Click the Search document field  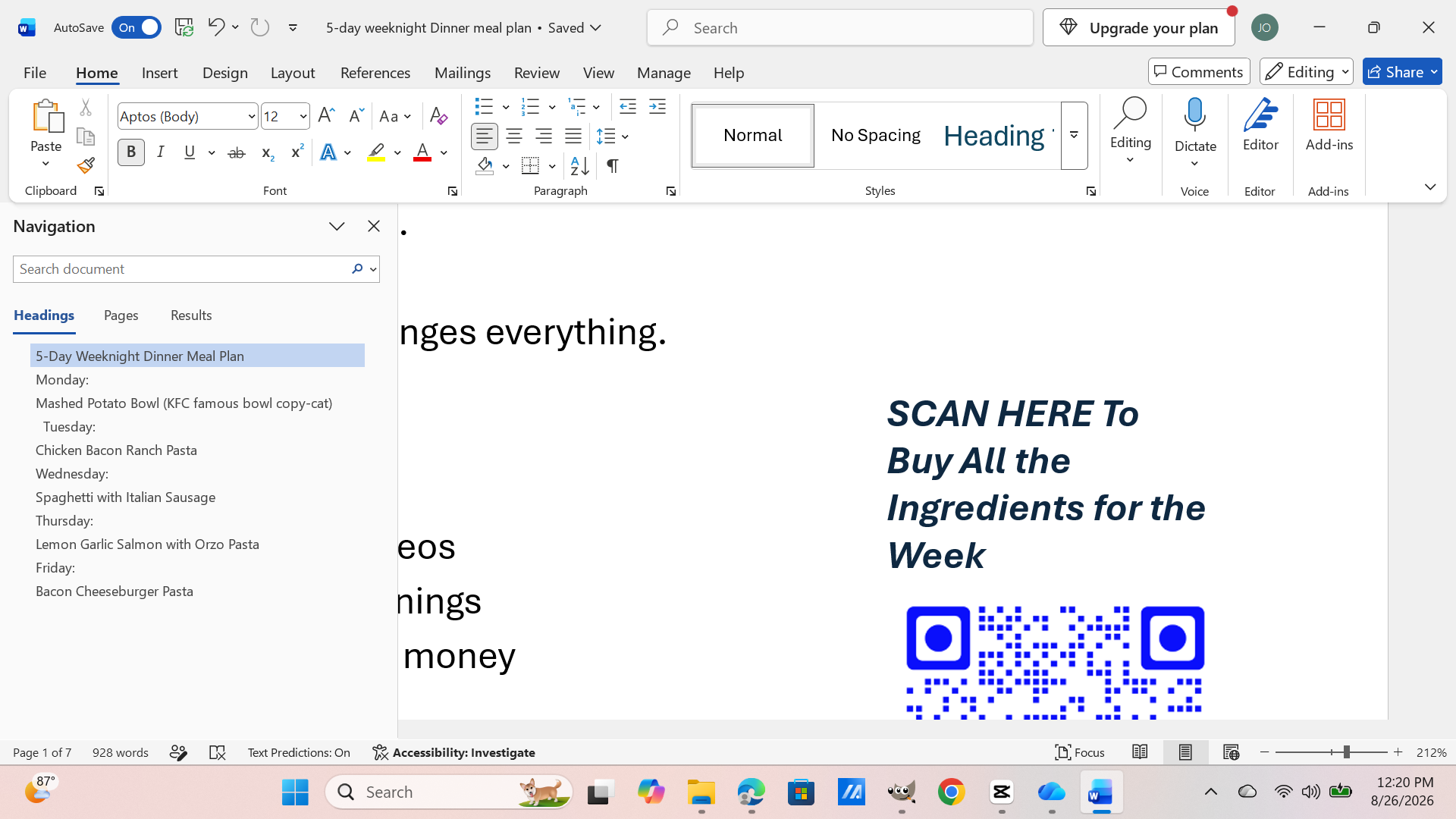pyautogui.click(x=180, y=269)
